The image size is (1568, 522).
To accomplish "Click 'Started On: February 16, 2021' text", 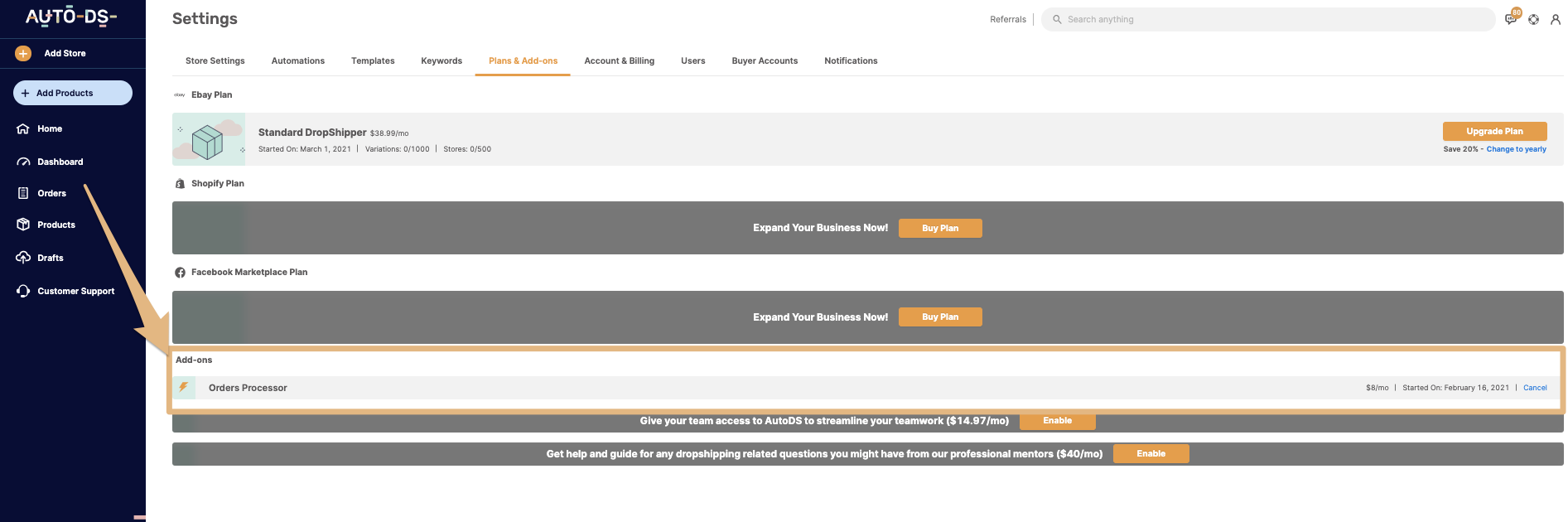I will click(1455, 388).
